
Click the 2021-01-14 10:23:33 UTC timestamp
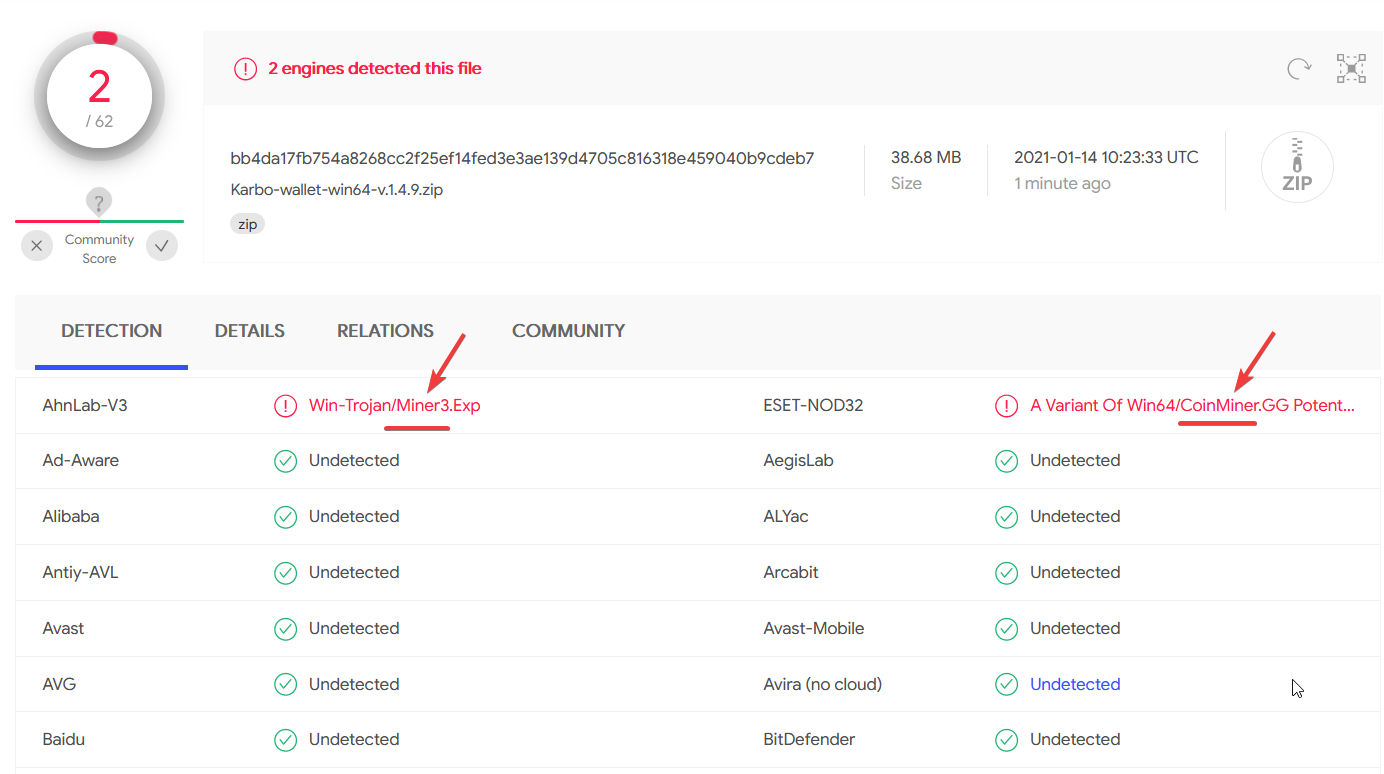(1106, 157)
